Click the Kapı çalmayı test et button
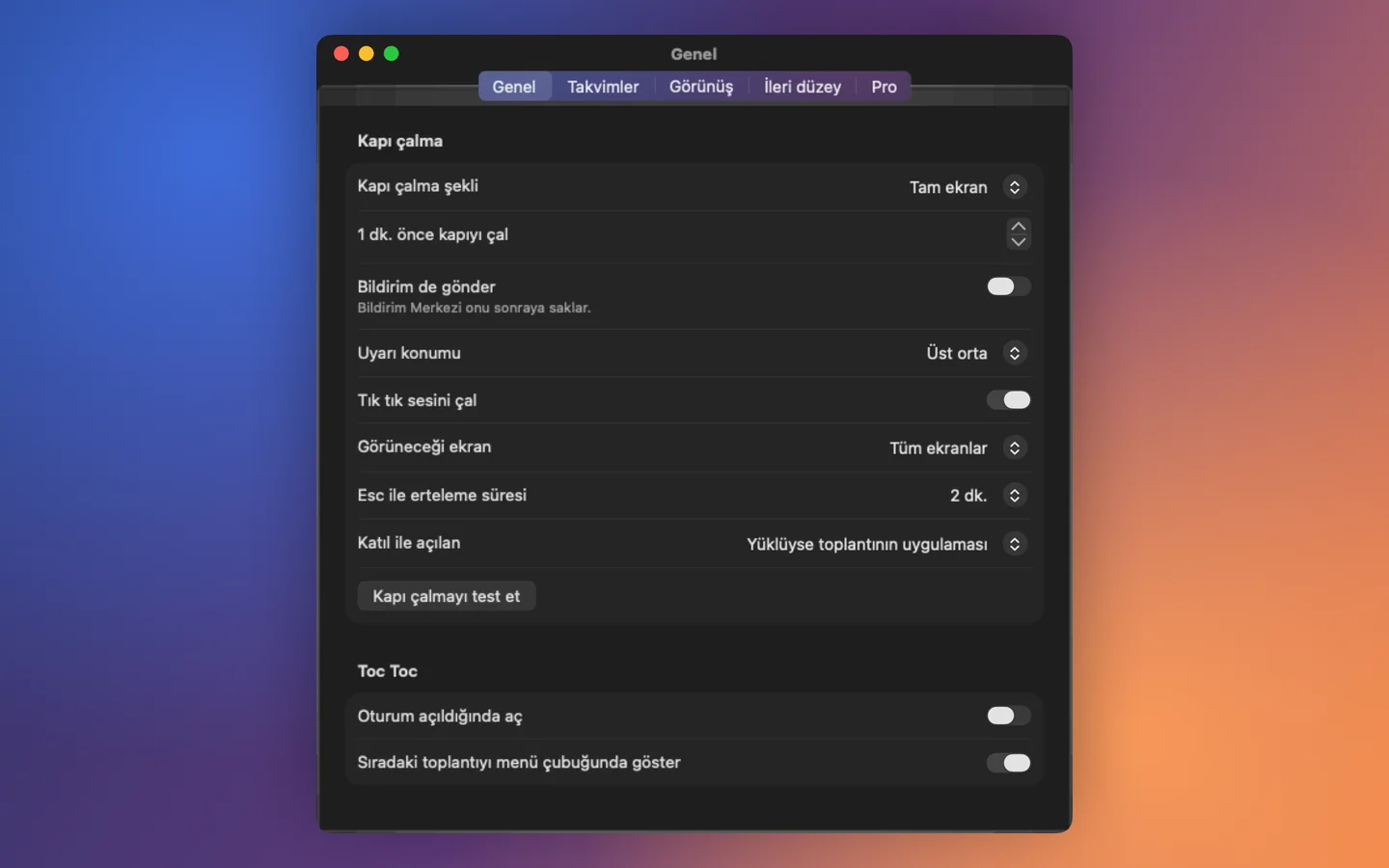This screenshot has height=868, width=1389. coord(447,596)
